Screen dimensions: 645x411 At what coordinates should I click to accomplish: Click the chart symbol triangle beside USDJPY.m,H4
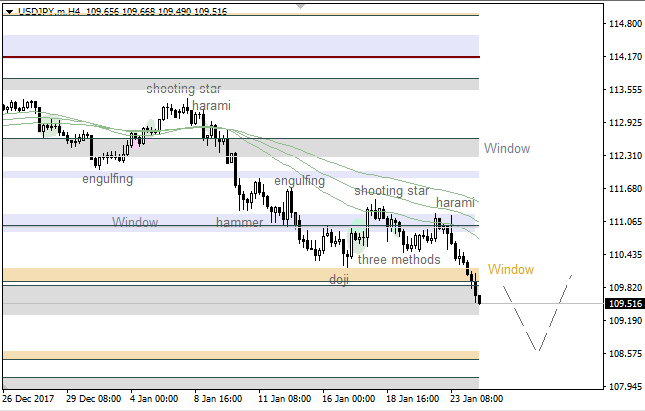[9, 8]
